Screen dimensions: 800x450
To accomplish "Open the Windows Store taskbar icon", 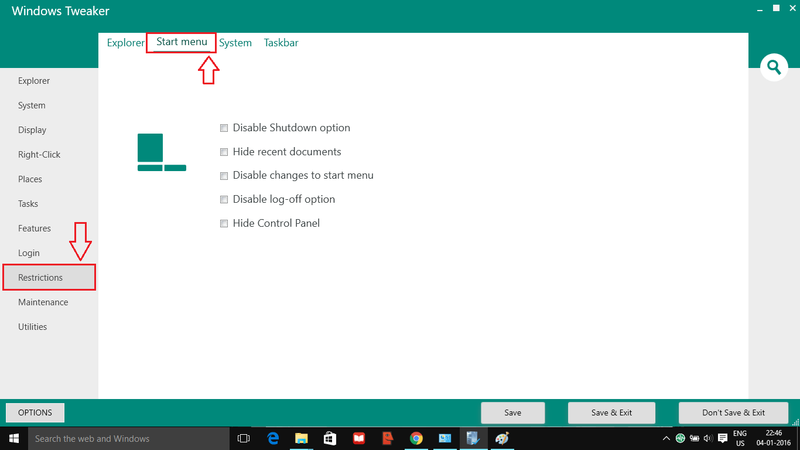I will coord(330,438).
